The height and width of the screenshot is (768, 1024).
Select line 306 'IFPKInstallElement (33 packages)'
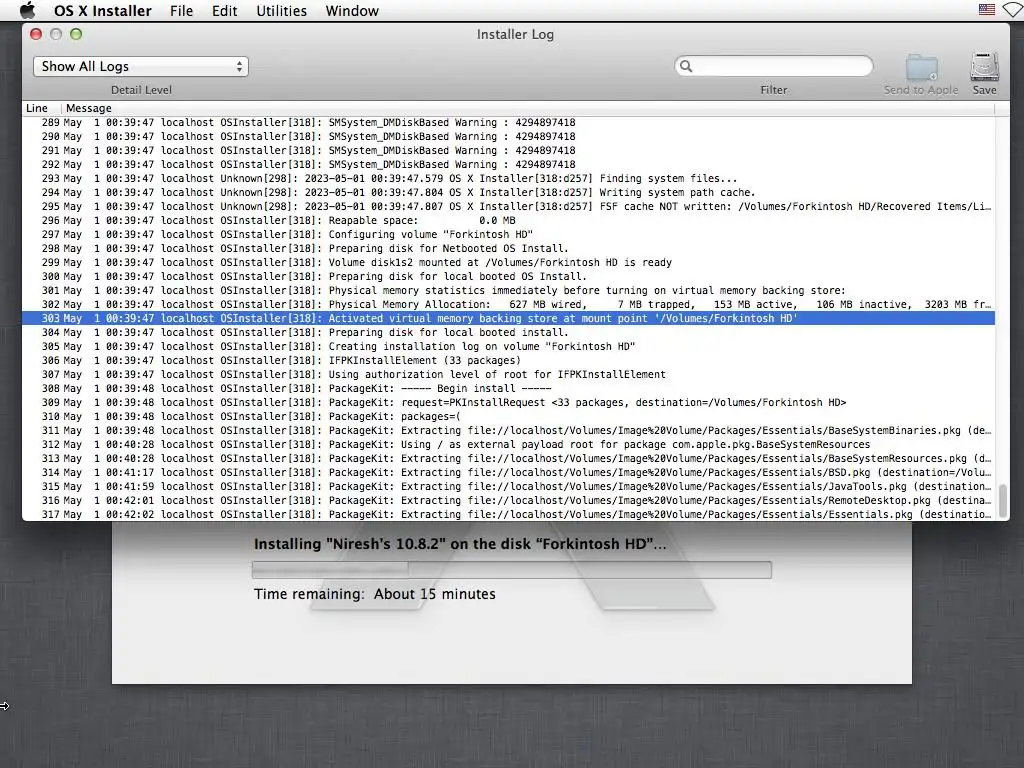point(508,360)
